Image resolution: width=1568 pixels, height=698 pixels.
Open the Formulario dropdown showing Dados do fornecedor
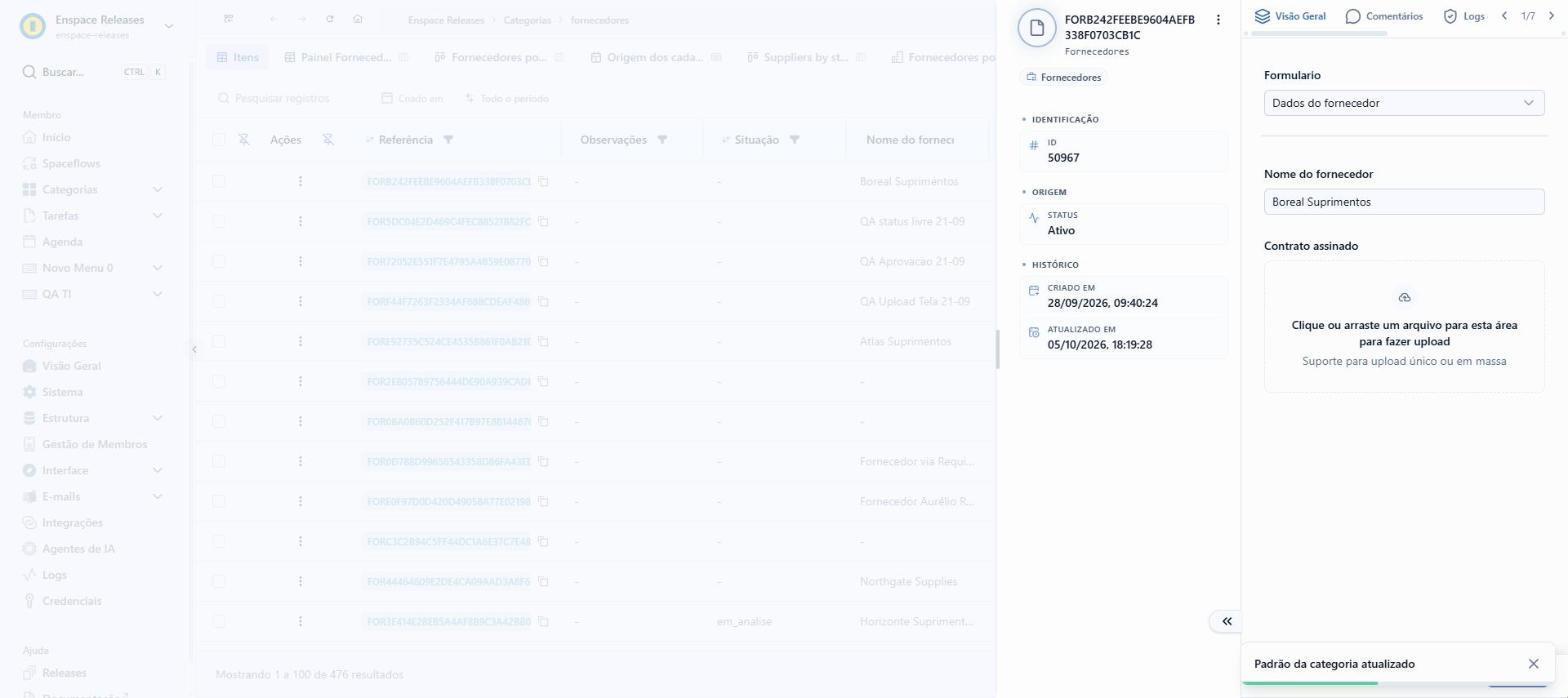pos(1404,103)
